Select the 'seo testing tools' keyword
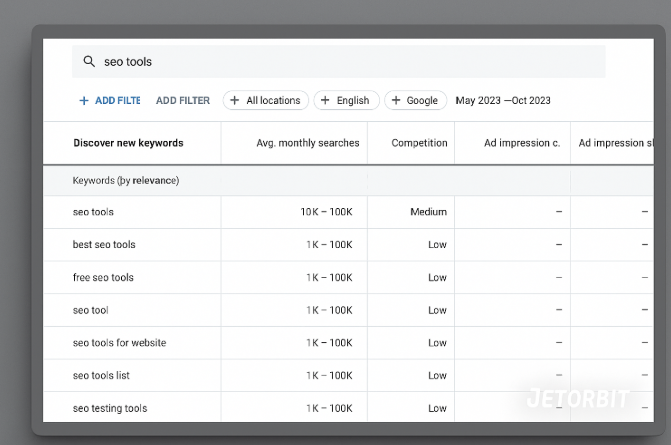The image size is (671, 445). pyautogui.click(x=110, y=408)
